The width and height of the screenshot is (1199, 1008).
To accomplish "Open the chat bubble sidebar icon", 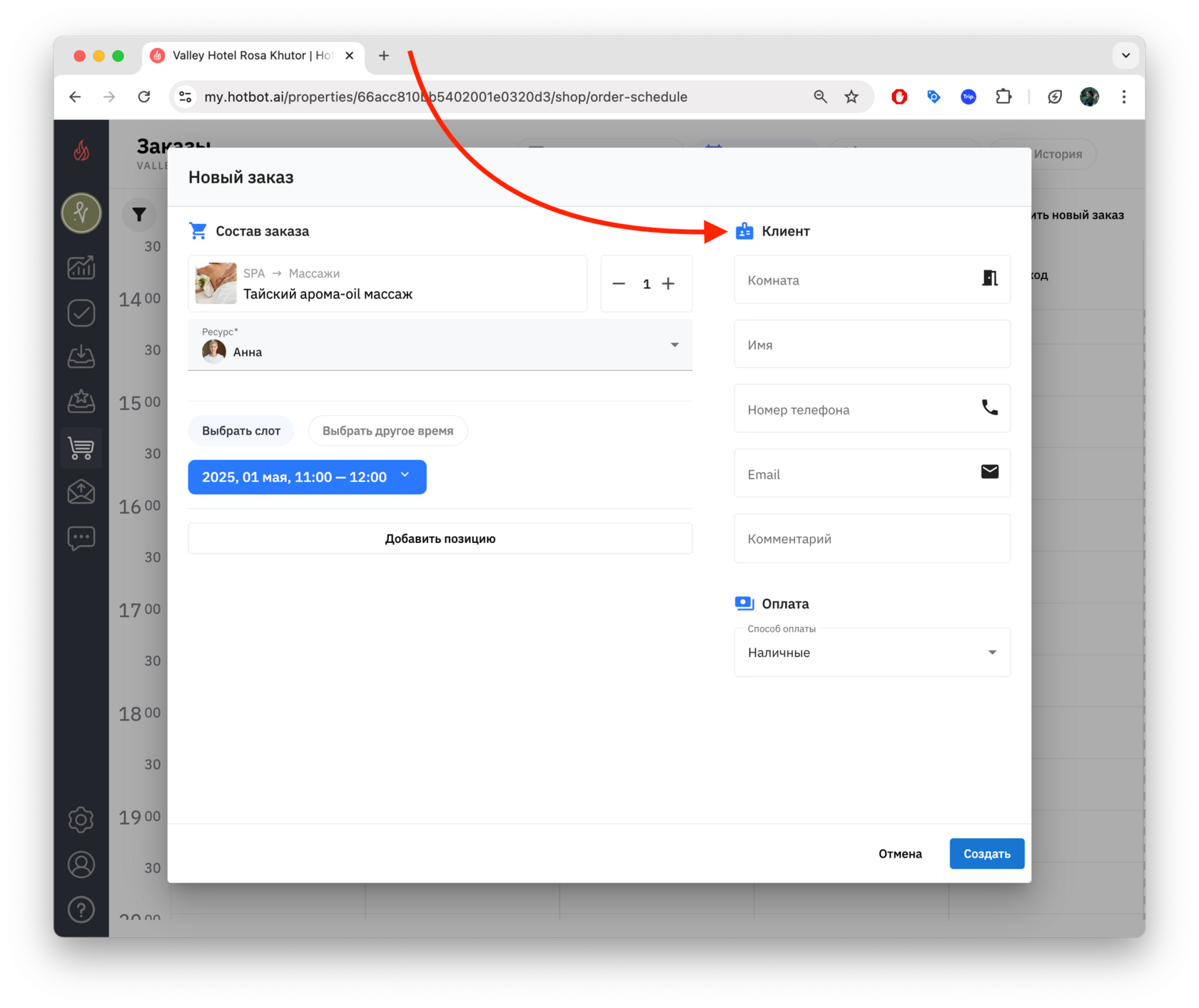I will (81, 538).
